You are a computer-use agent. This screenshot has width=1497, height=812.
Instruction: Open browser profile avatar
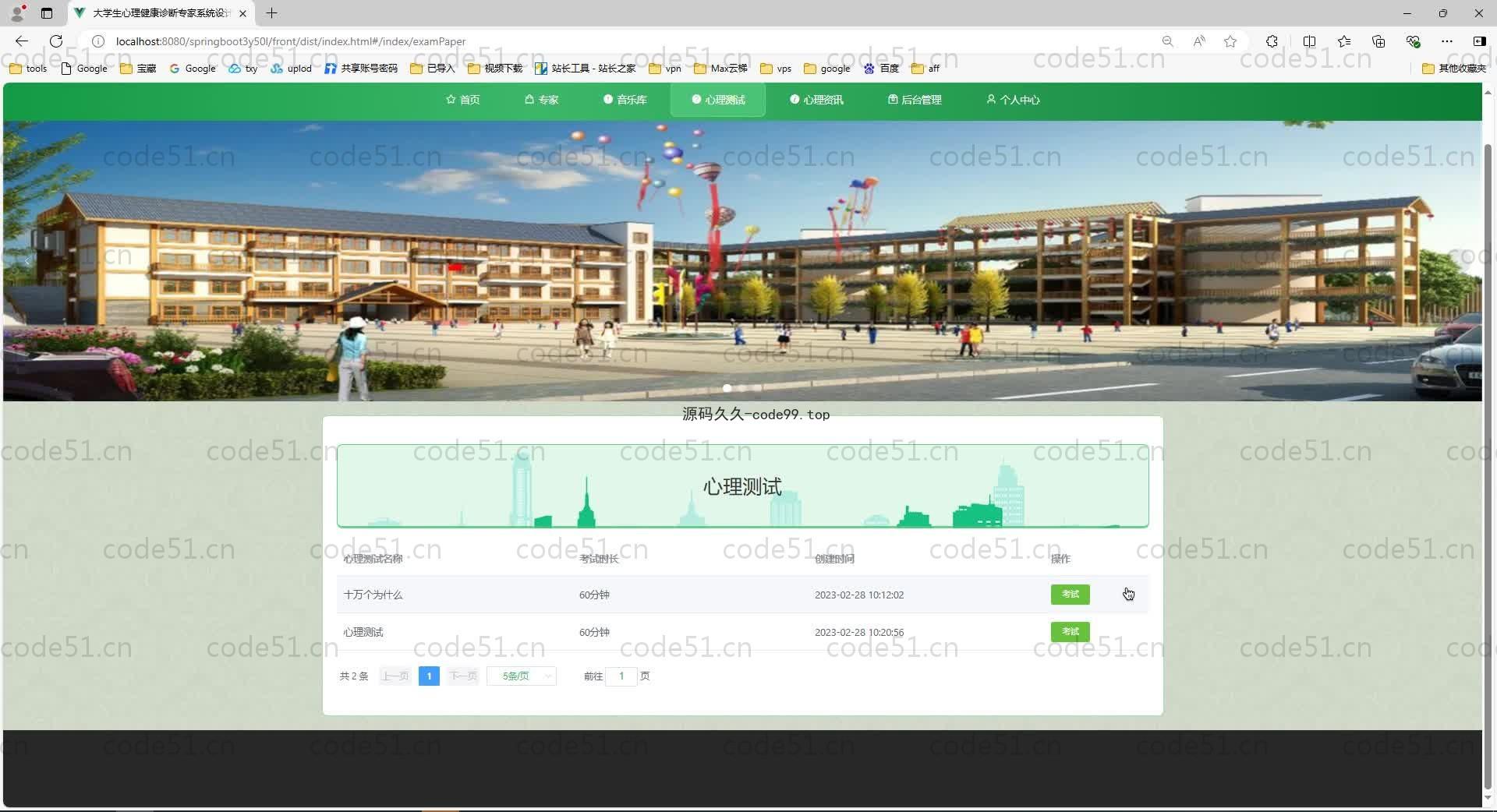click(17, 13)
